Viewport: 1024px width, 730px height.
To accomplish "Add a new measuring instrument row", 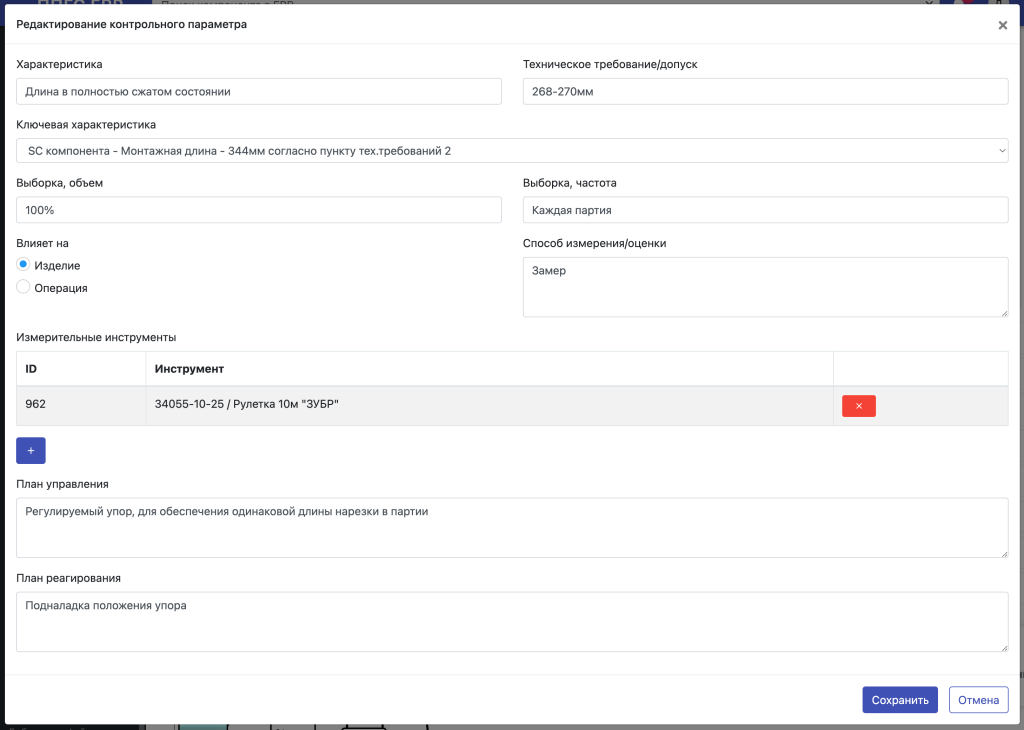I will click(31, 451).
